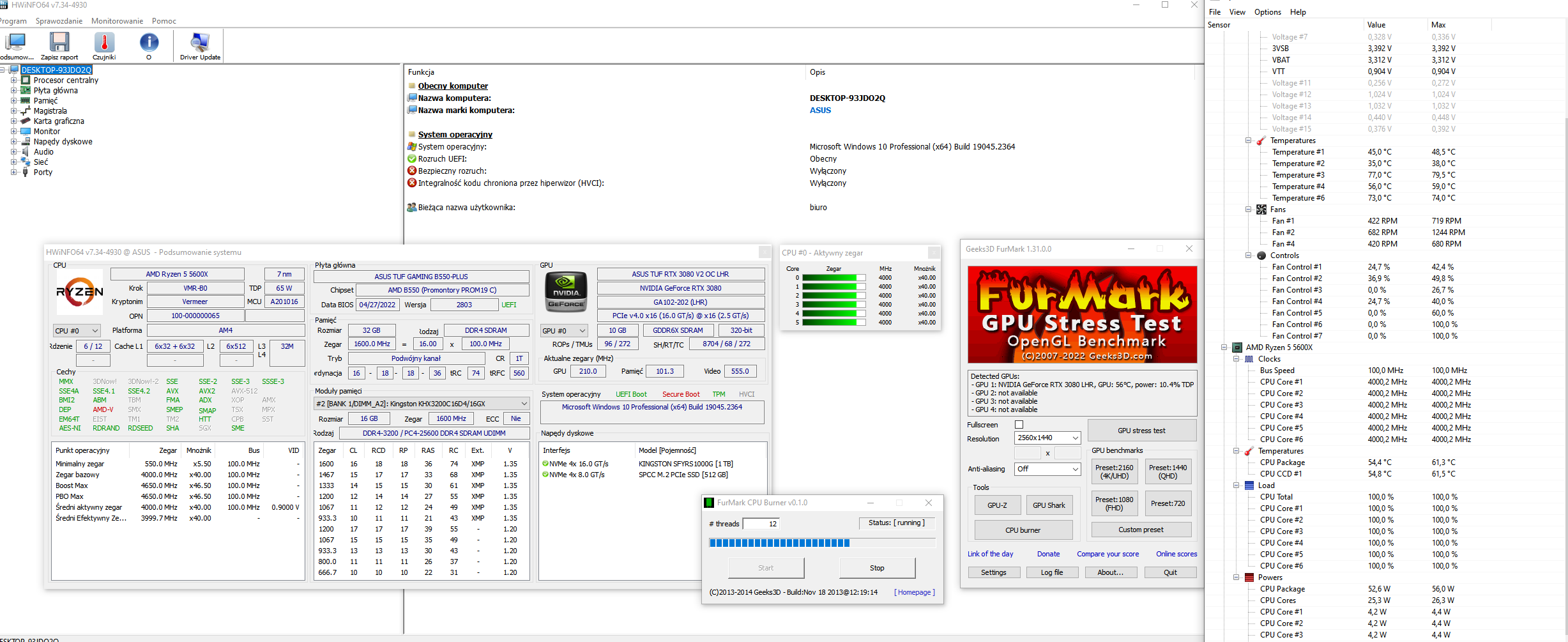
Task: Click the AMD Ryzen logo
Action: [80, 292]
